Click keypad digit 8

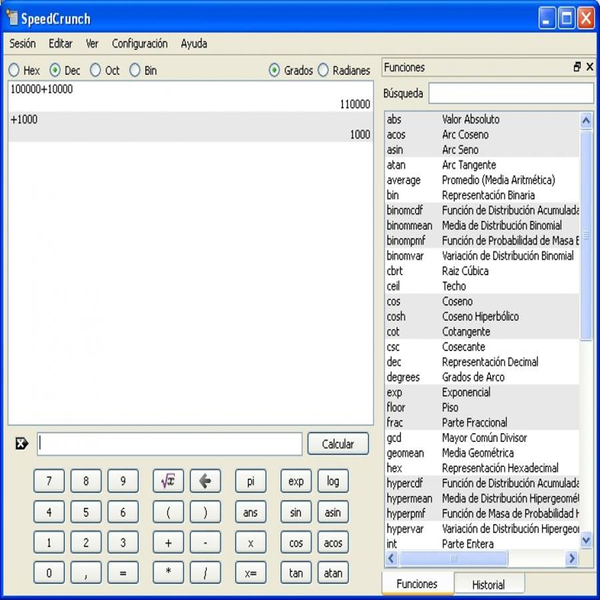[86, 481]
